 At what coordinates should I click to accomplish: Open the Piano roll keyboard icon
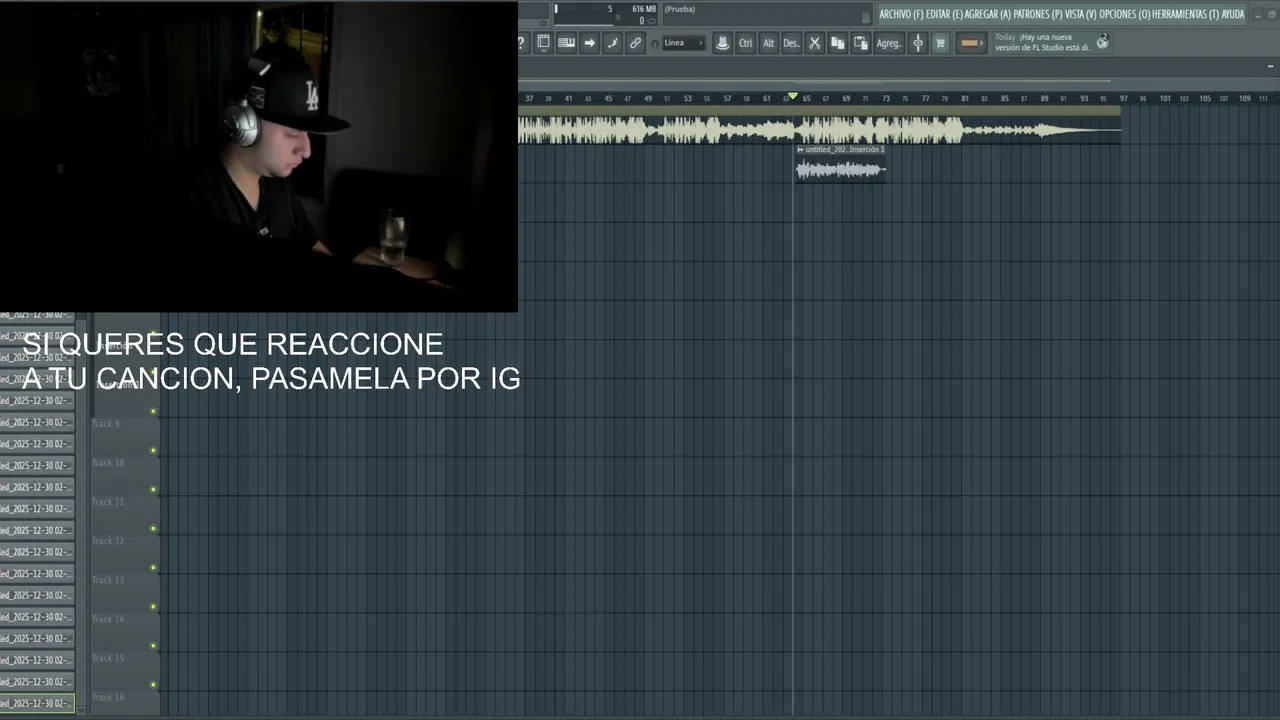pos(566,43)
